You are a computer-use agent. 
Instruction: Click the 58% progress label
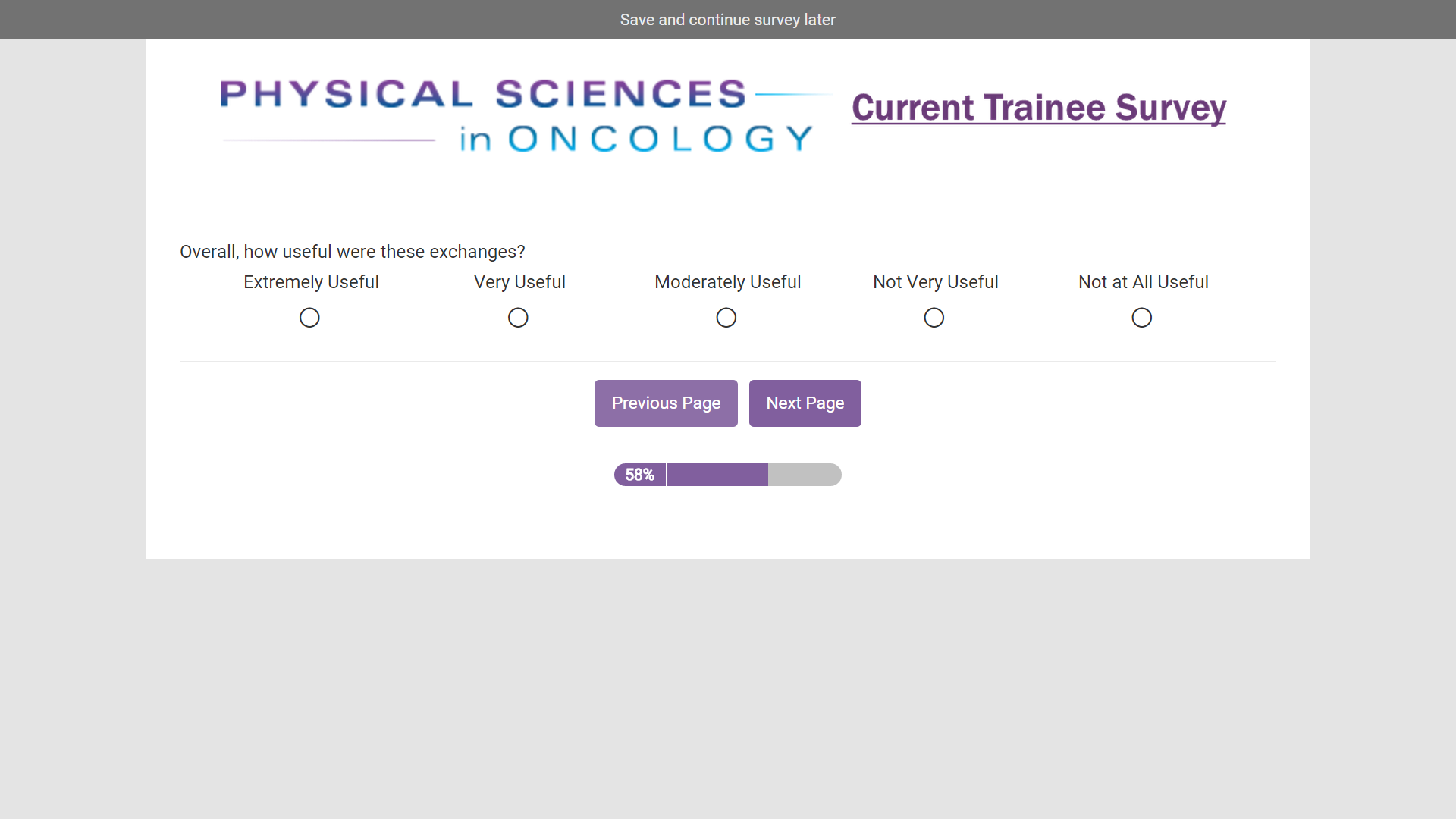coord(639,475)
